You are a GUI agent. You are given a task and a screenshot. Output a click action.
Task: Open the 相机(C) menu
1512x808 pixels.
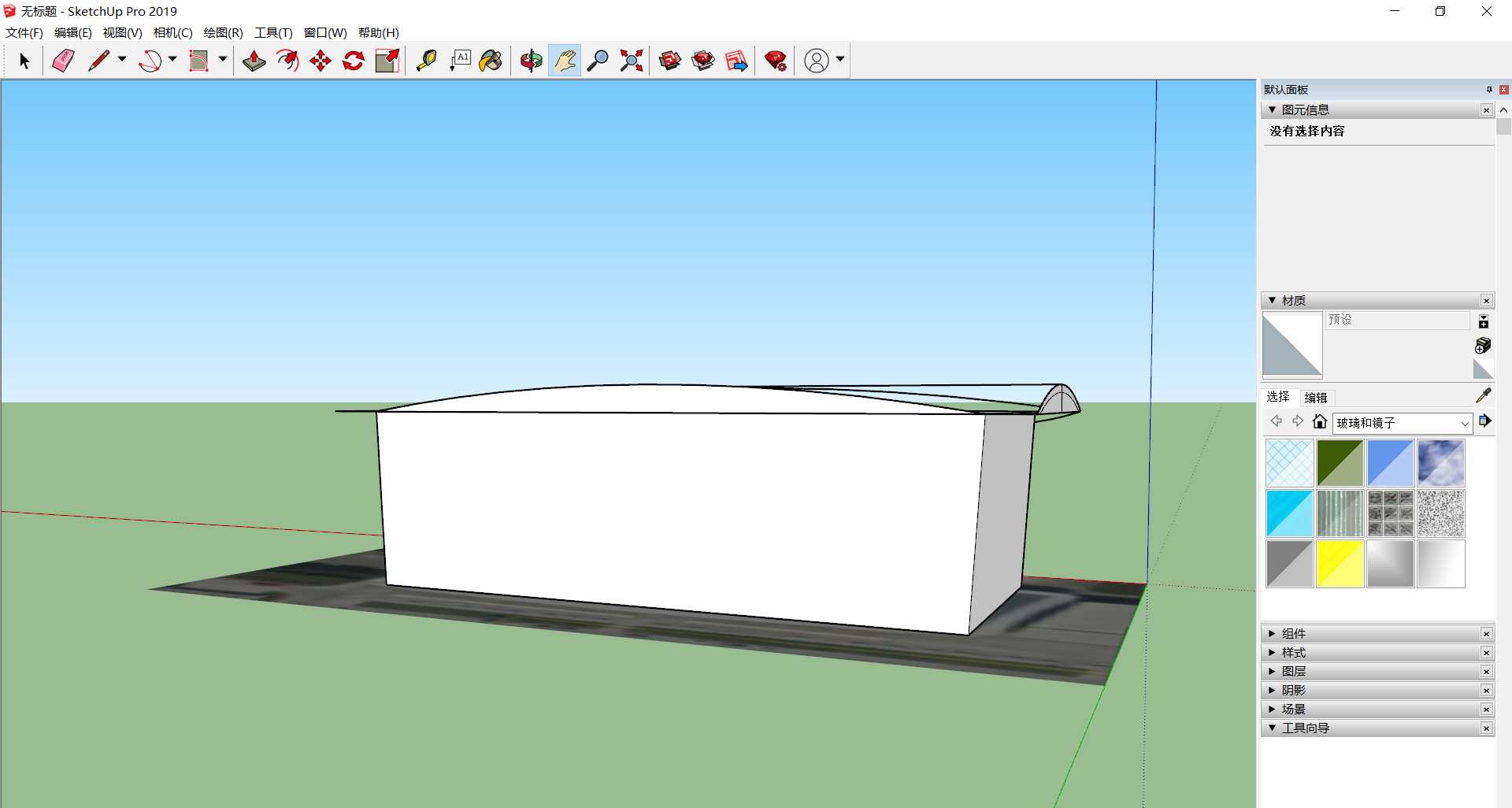pos(173,32)
